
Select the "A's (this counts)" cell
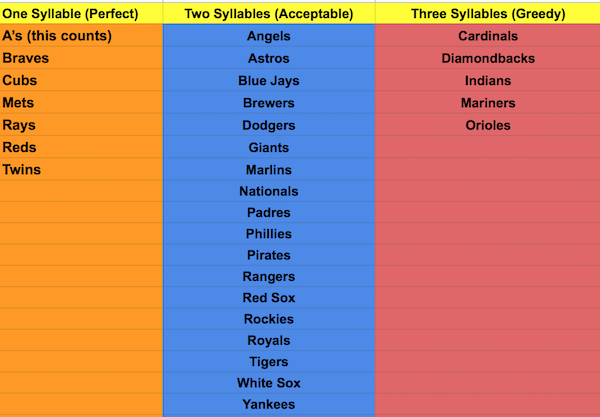click(x=57, y=36)
